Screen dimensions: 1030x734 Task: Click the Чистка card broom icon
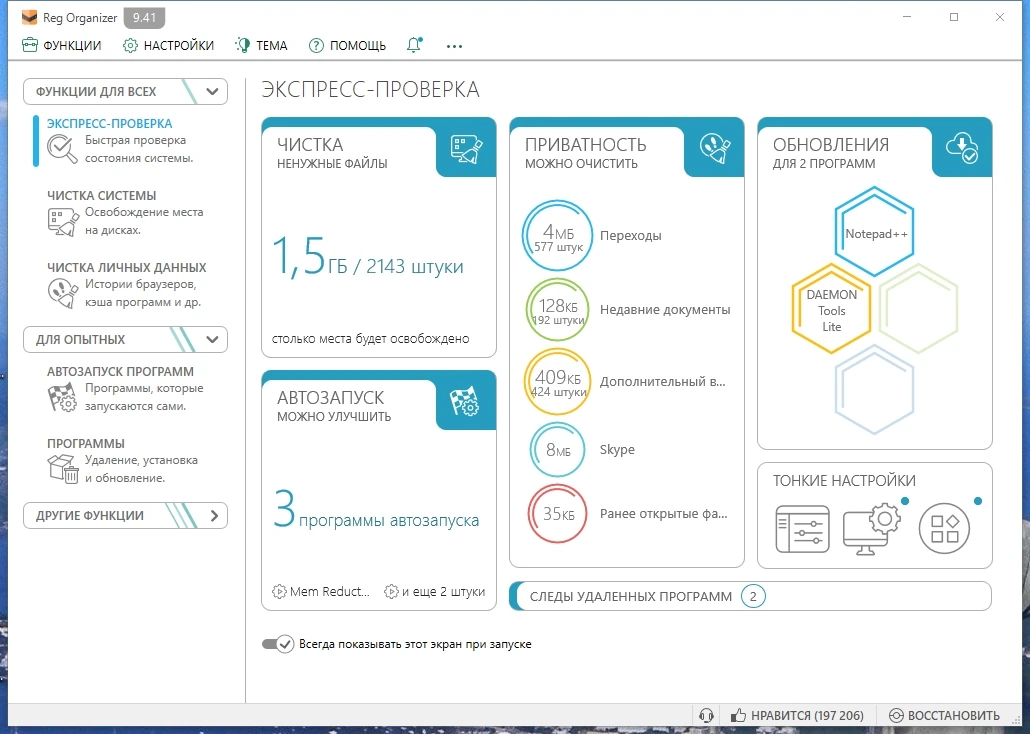(x=466, y=149)
